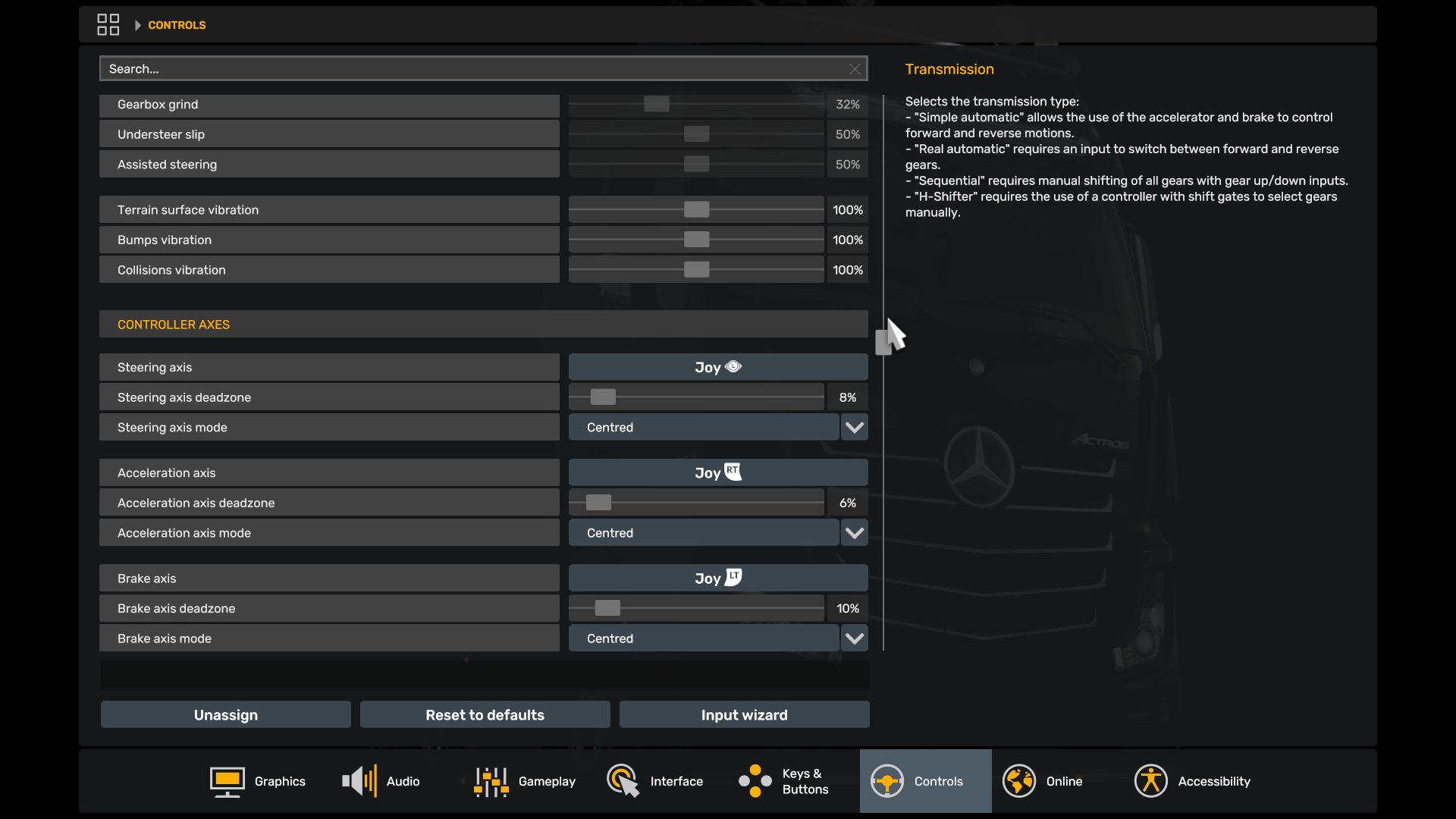1456x819 pixels.
Task: Open the Graphics settings monitor icon
Action: [x=227, y=781]
